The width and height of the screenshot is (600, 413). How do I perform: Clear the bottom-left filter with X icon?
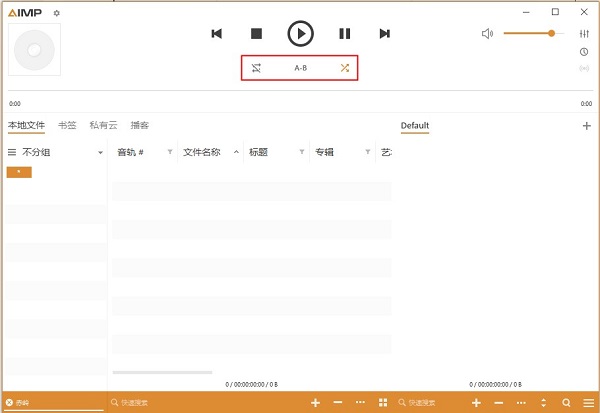pyautogui.click(x=10, y=403)
